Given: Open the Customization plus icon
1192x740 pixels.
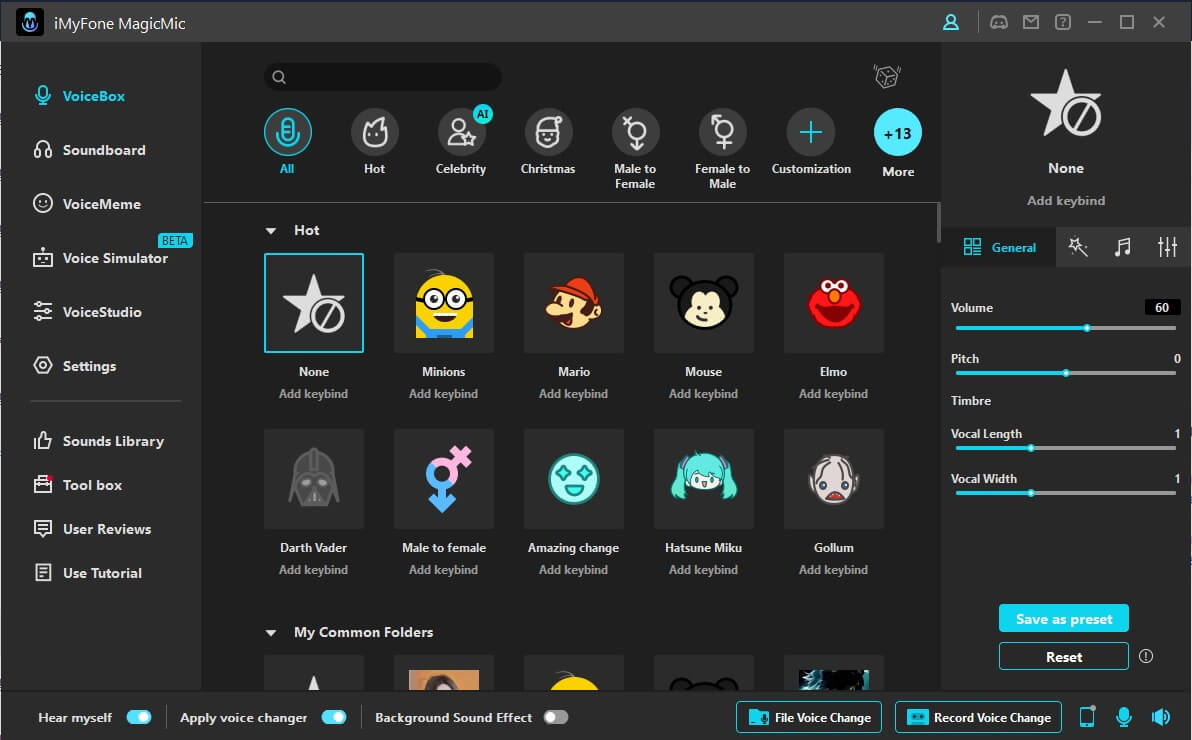Looking at the screenshot, I should click(810, 132).
